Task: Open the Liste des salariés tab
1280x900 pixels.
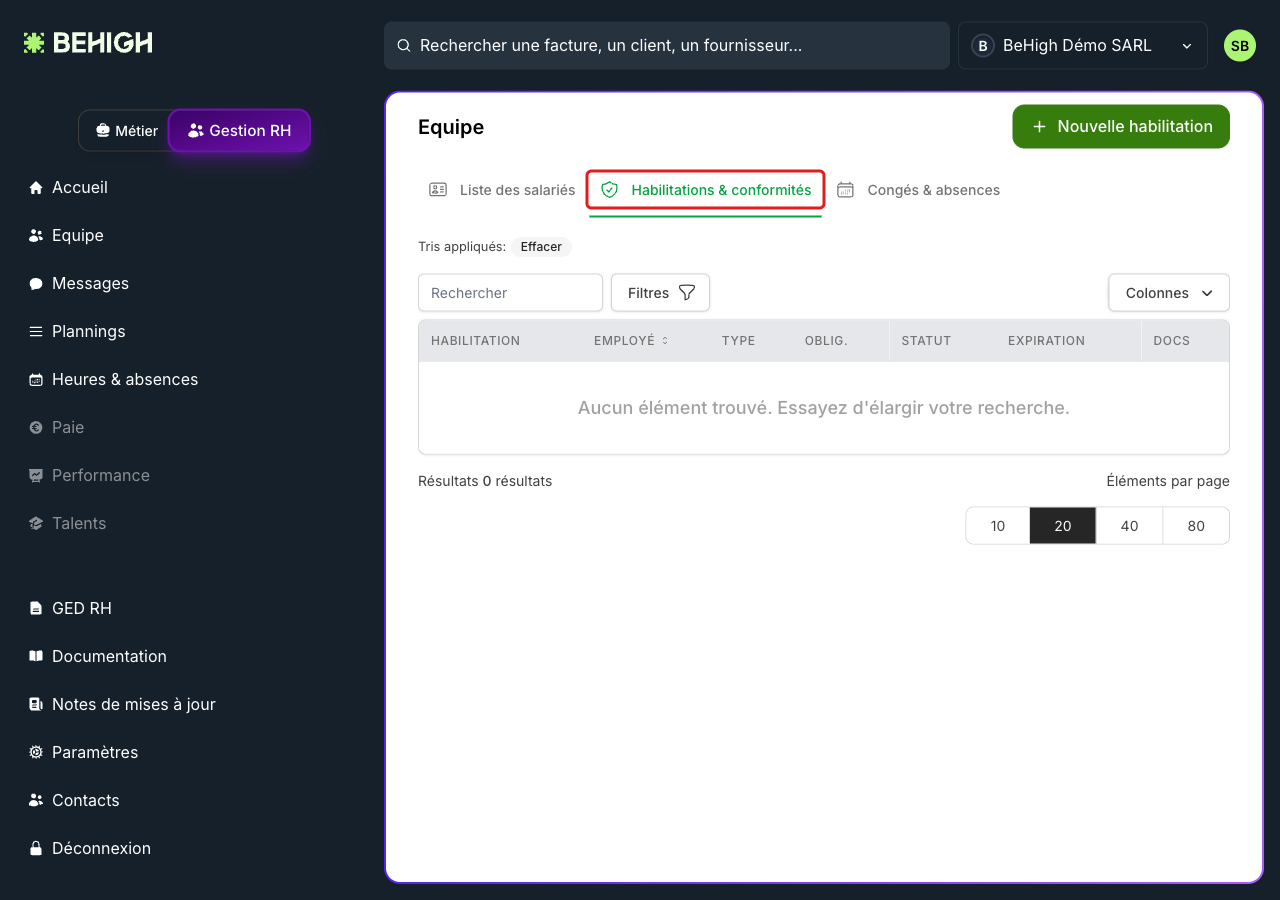Action: 502,190
